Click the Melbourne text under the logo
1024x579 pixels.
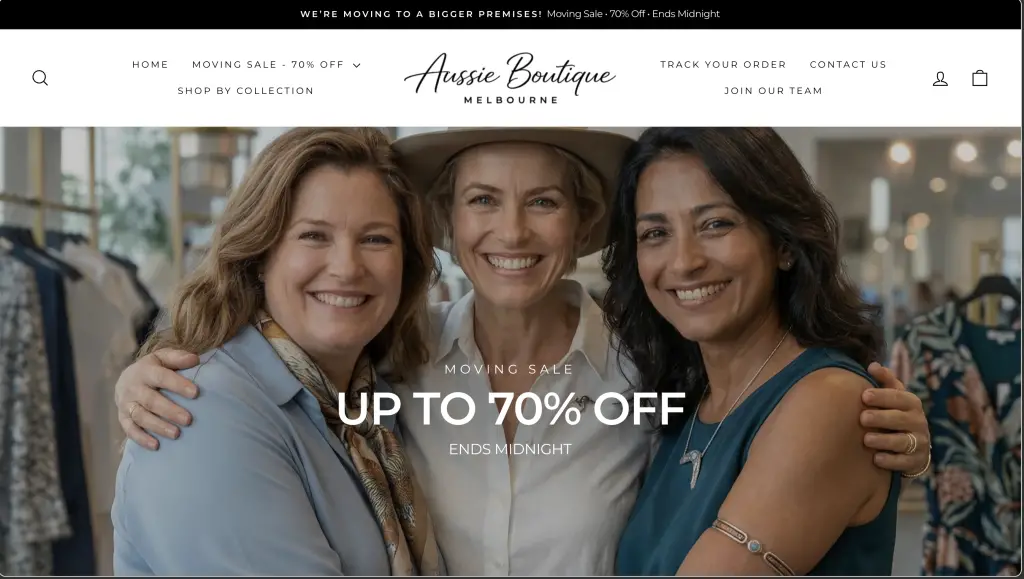(x=511, y=100)
